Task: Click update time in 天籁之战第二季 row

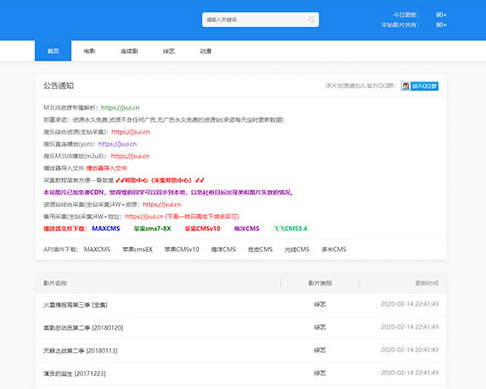Action: point(410,350)
